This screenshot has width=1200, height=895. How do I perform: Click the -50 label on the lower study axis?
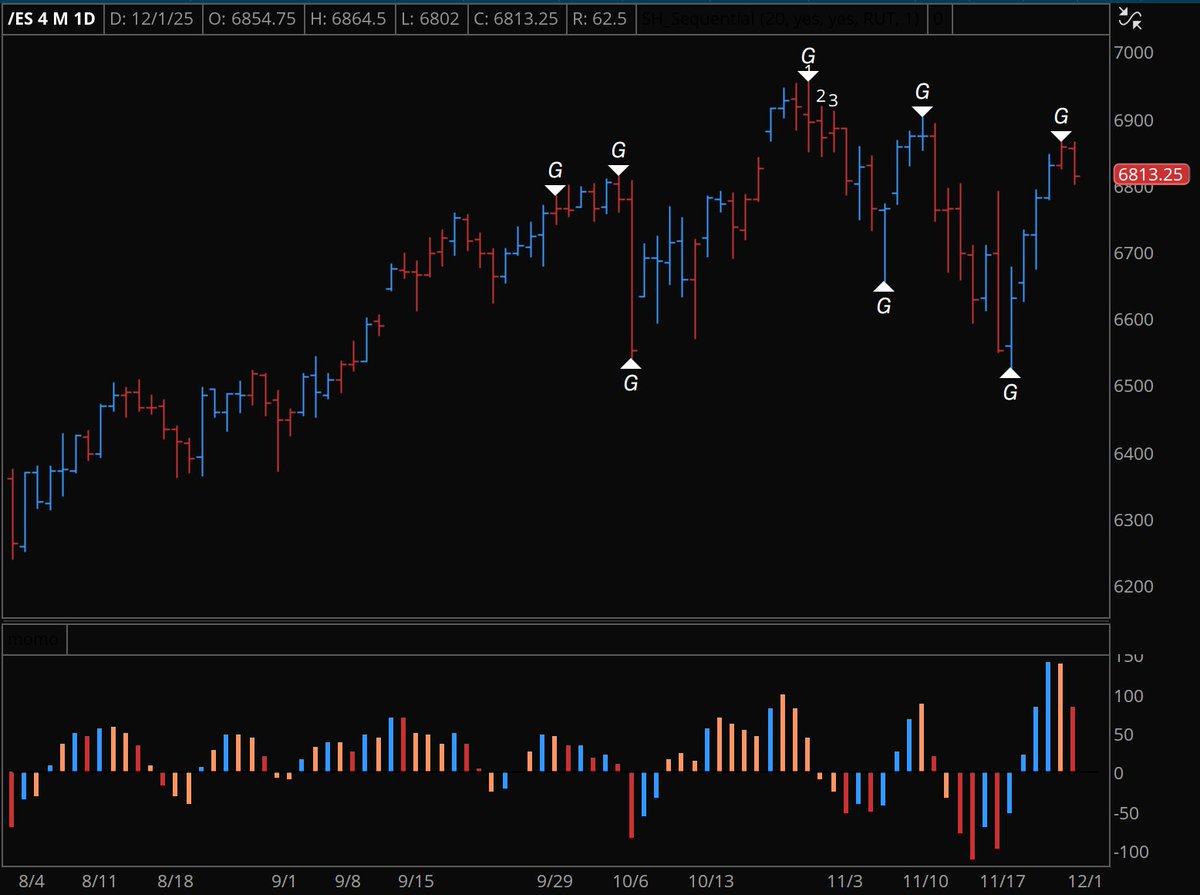(x=1129, y=813)
